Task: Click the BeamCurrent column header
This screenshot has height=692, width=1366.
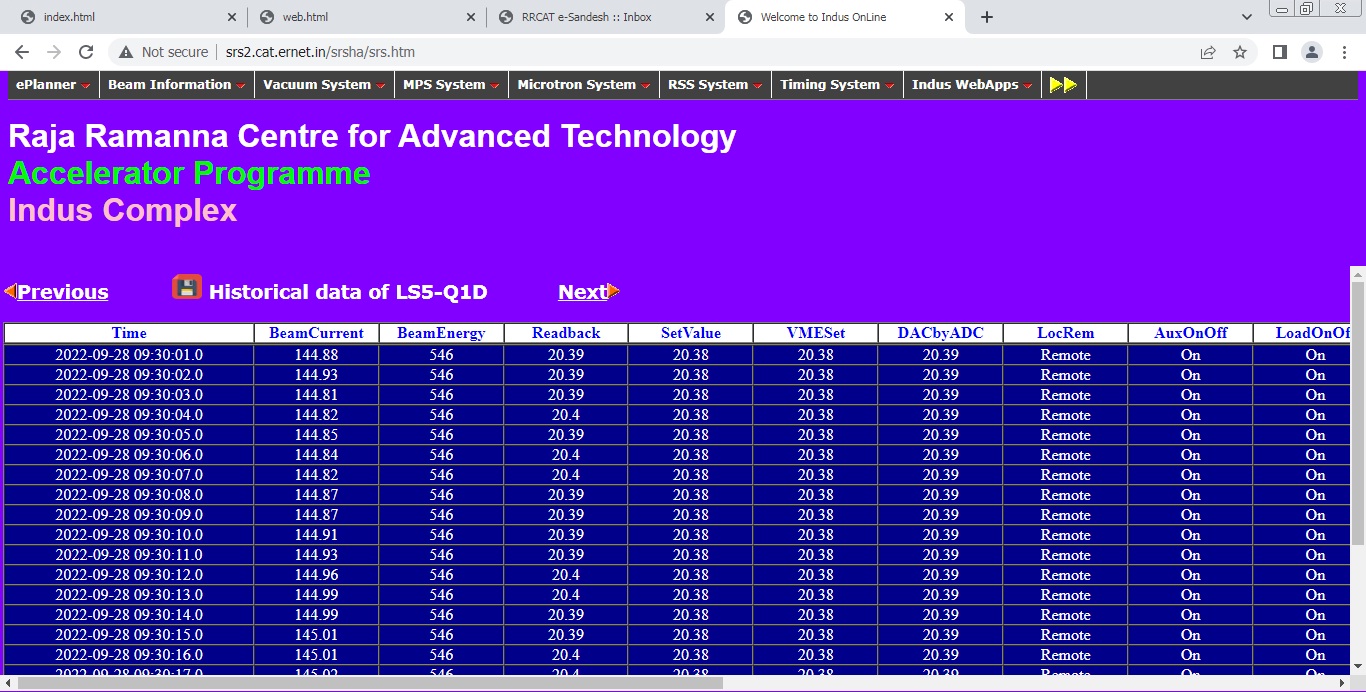Action: [316, 333]
